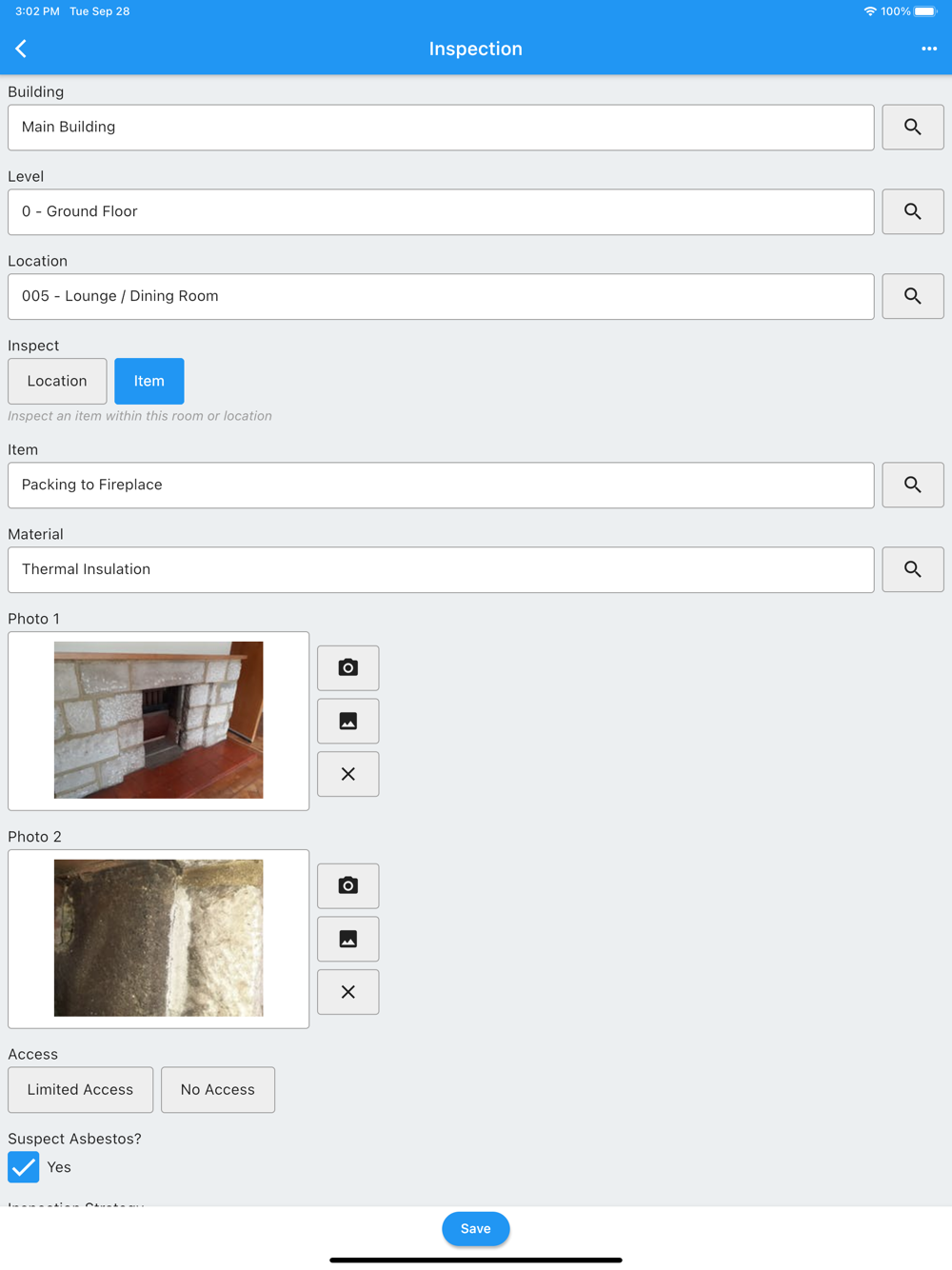Edit the Thermal Insulation material field
The height and width of the screenshot is (1270, 952).
[441, 570]
